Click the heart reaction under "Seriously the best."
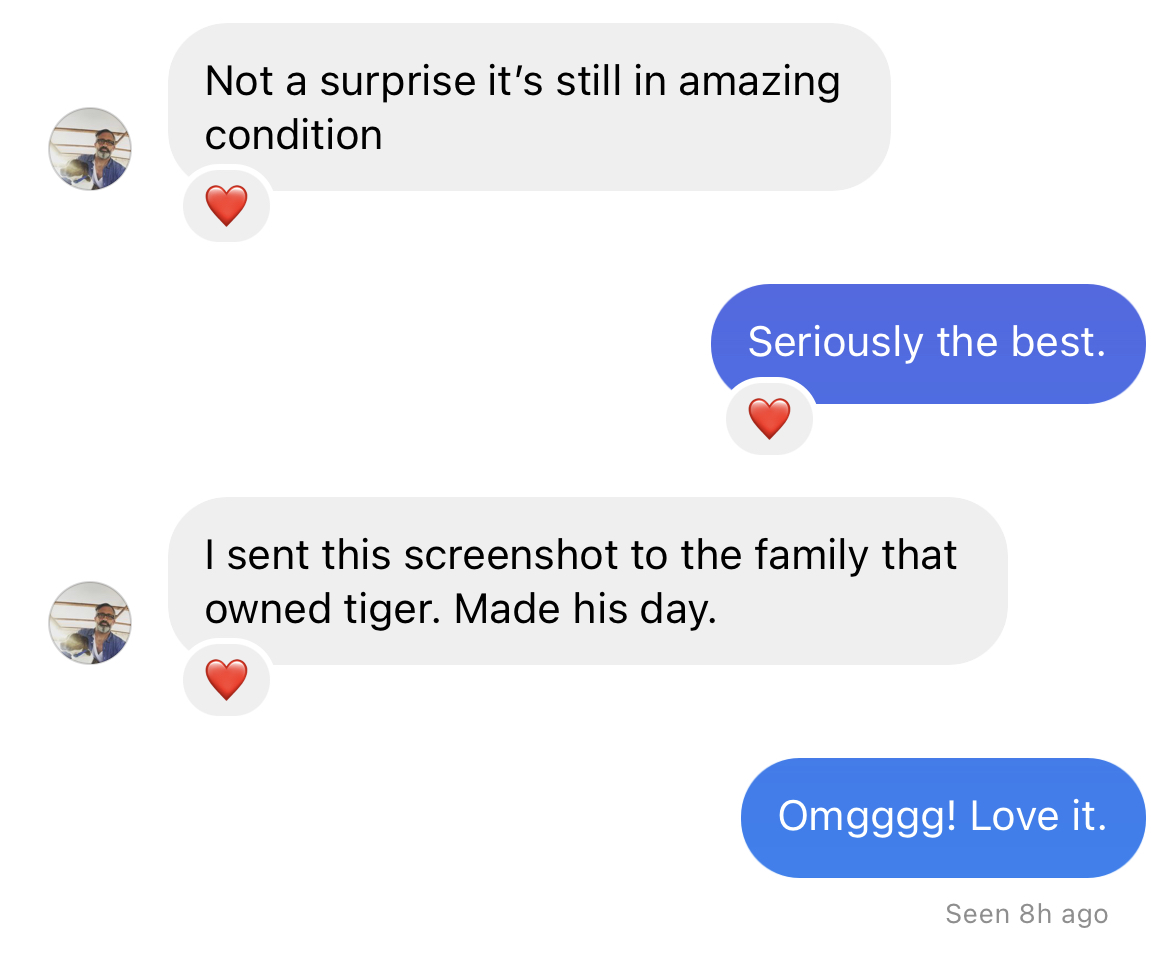This screenshot has width=1170, height=959. [x=769, y=418]
